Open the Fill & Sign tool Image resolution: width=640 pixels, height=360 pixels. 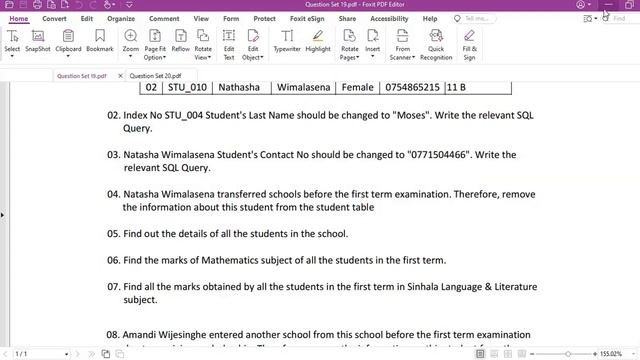pyautogui.click(x=469, y=45)
